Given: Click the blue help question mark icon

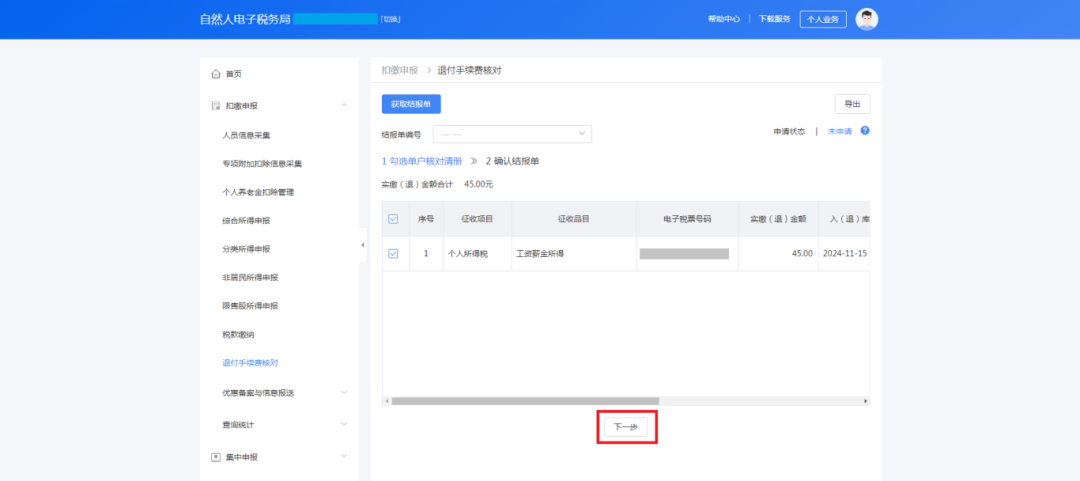Looking at the screenshot, I should pyautogui.click(x=865, y=131).
